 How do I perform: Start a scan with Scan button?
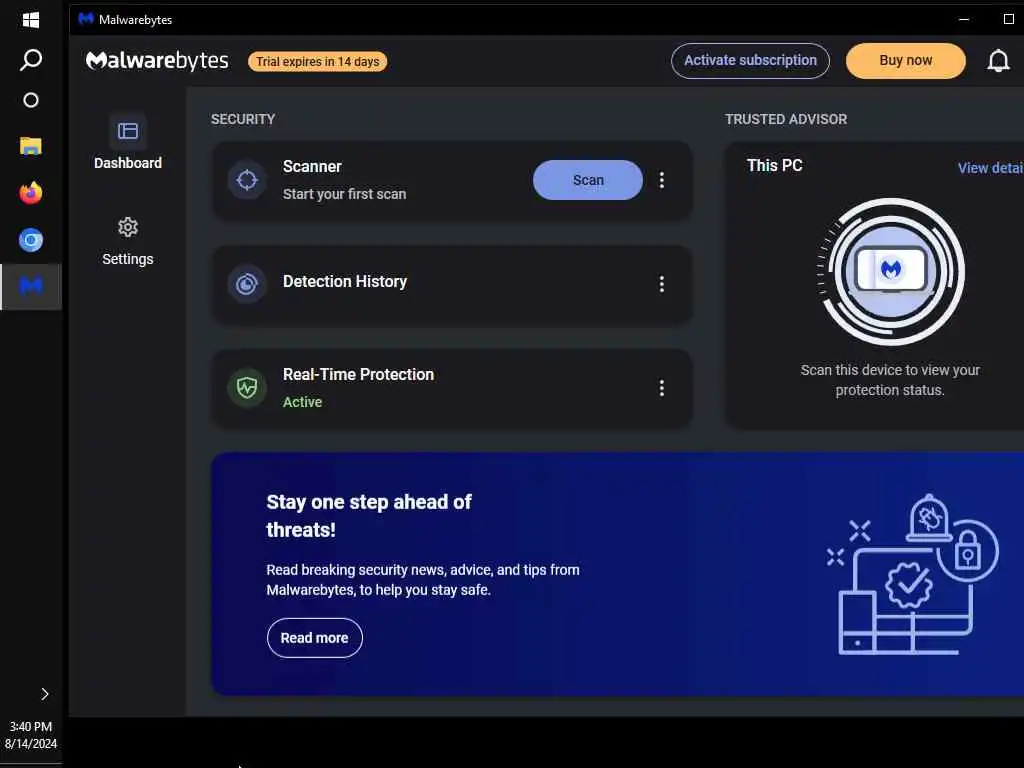(x=588, y=180)
